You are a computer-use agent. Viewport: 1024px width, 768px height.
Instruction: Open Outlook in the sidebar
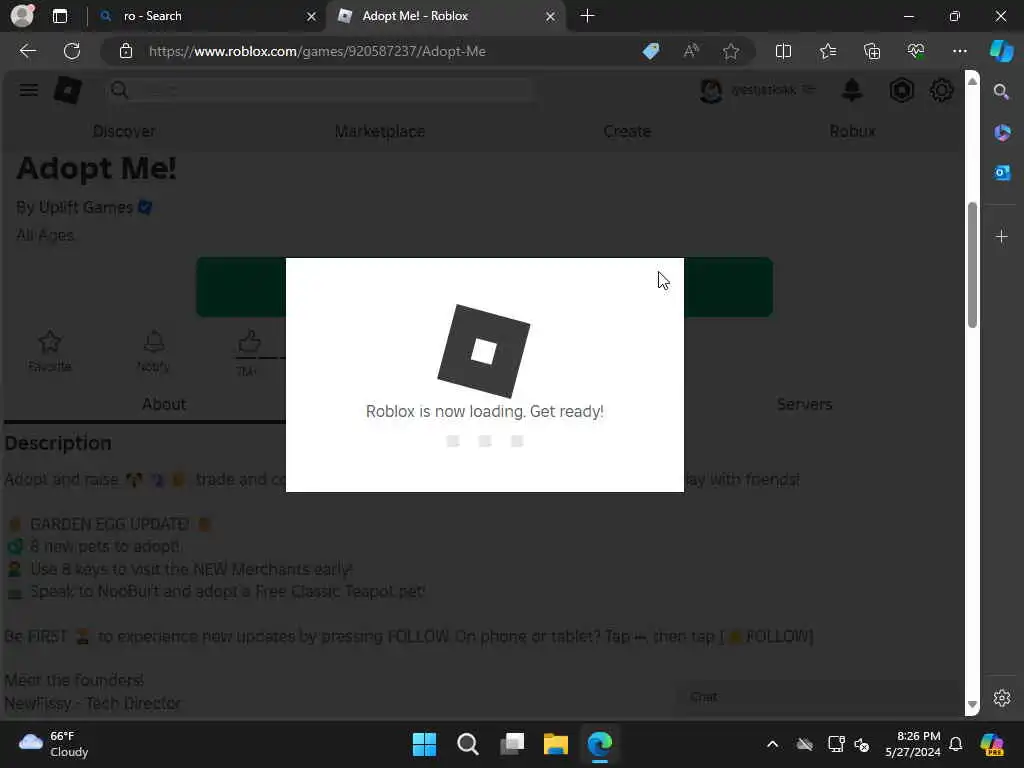coord(1002,172)
